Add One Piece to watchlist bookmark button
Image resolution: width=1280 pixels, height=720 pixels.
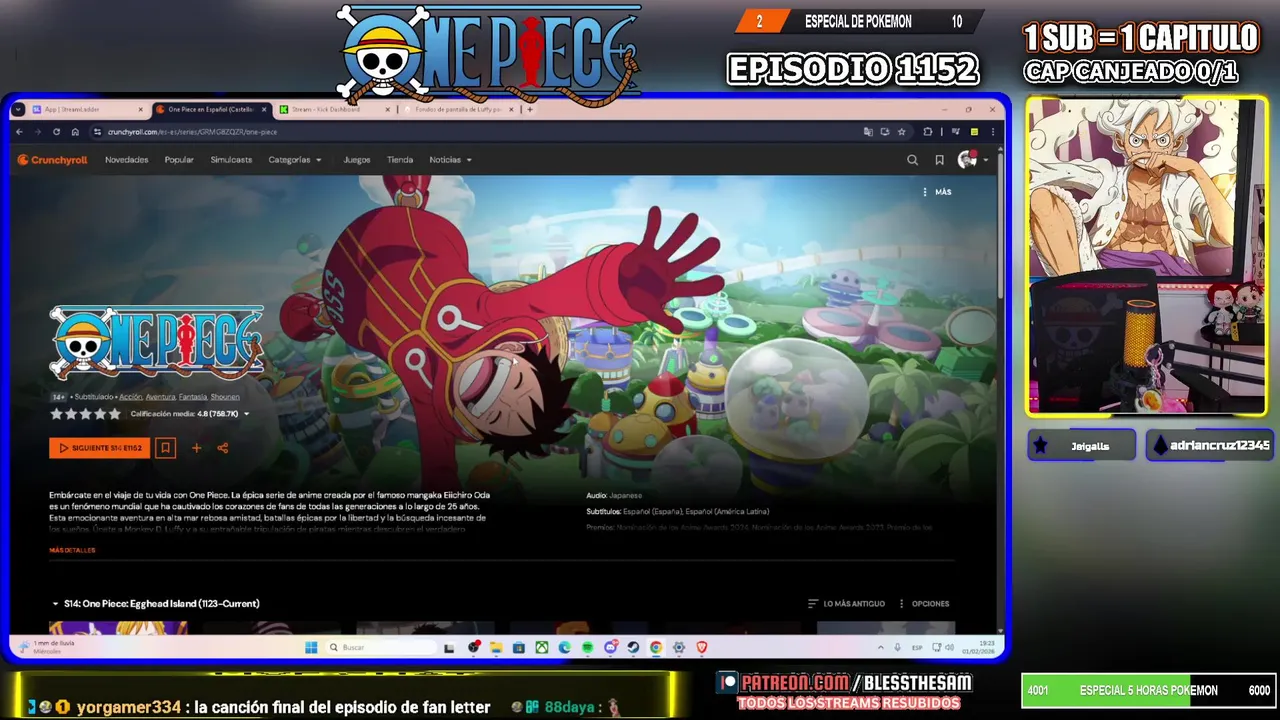coord(166,448)
